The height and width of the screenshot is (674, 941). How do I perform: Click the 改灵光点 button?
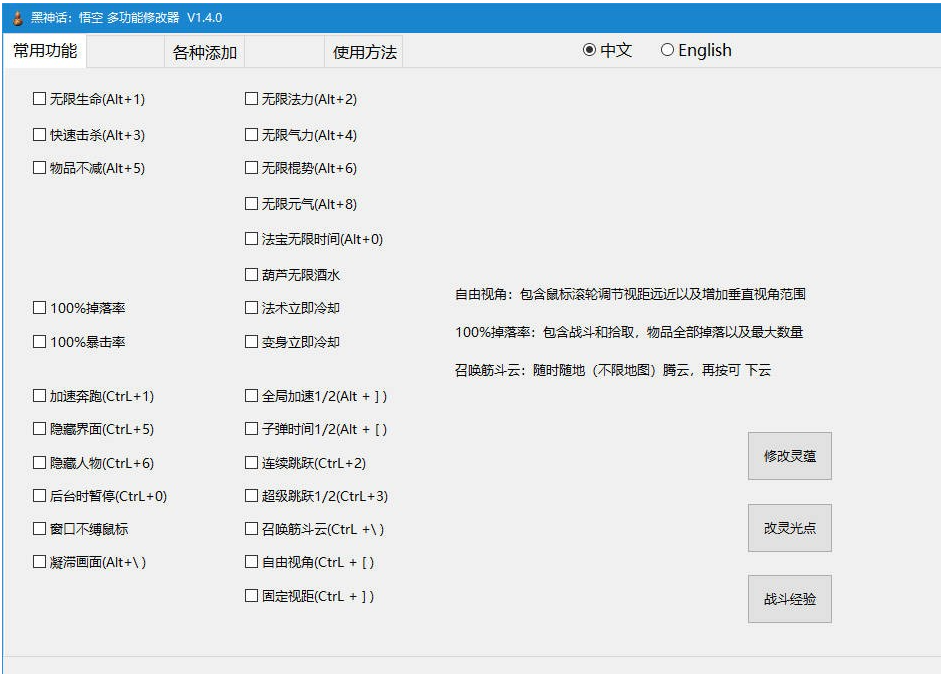point(789,528)
